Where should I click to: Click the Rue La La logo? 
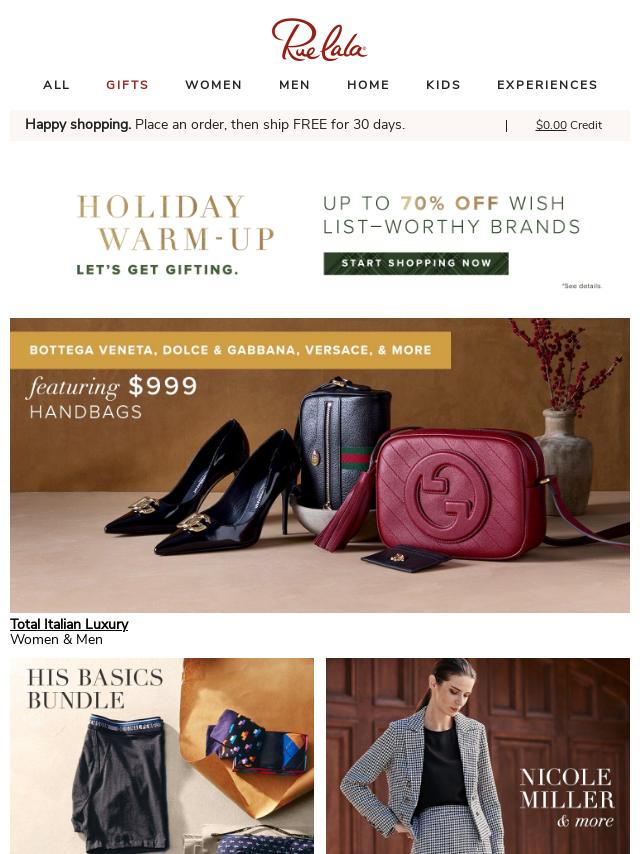point(319,40)
